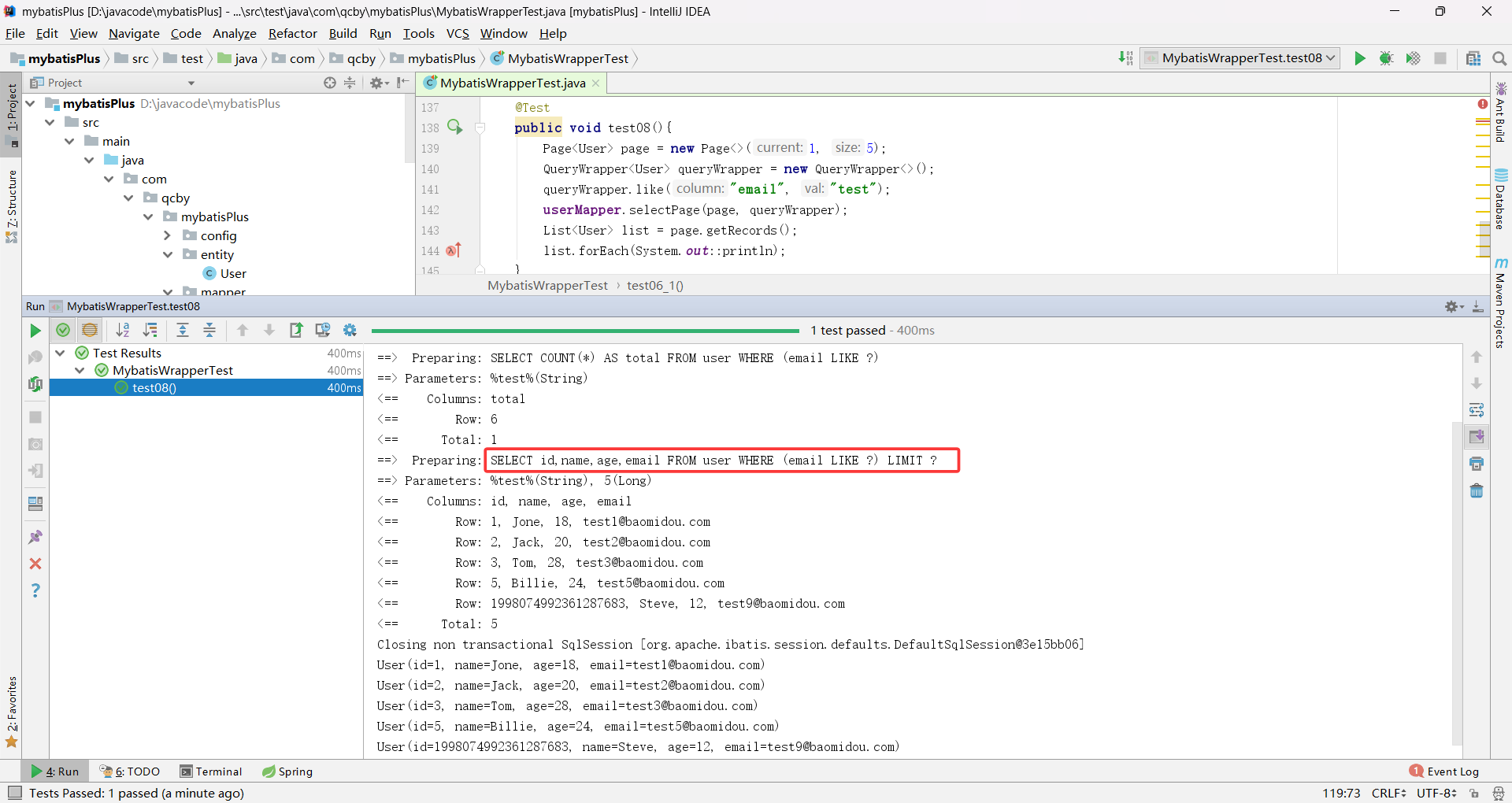Click Restore Layout icon in Run sidebar
This screenshot has width=1512, height=803.
(x=35, y=504)
